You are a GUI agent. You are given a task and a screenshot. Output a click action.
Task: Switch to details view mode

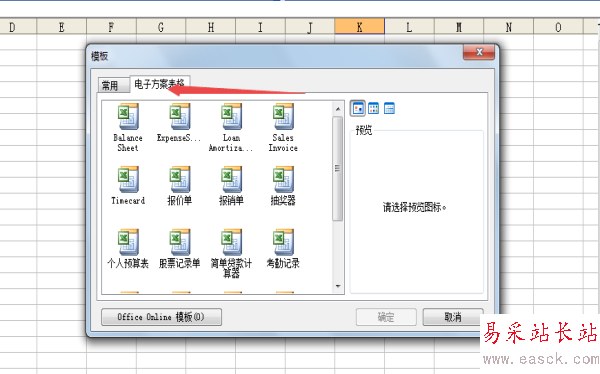point(389,109)
